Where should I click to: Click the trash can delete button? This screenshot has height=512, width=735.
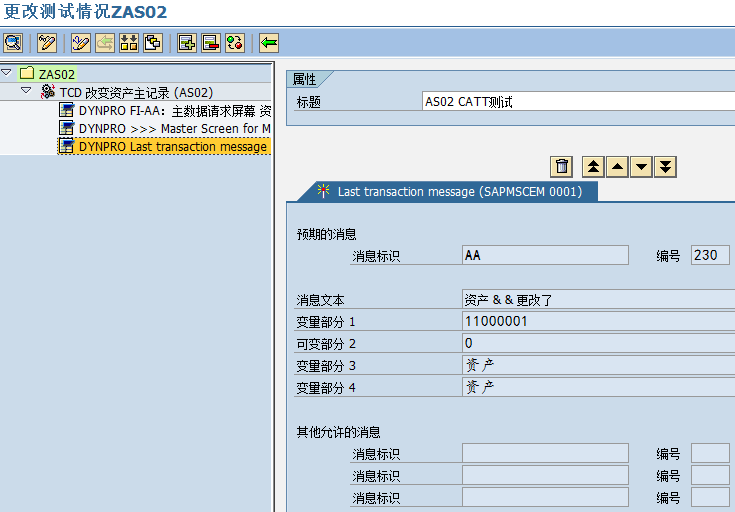[x=562, y=167]
